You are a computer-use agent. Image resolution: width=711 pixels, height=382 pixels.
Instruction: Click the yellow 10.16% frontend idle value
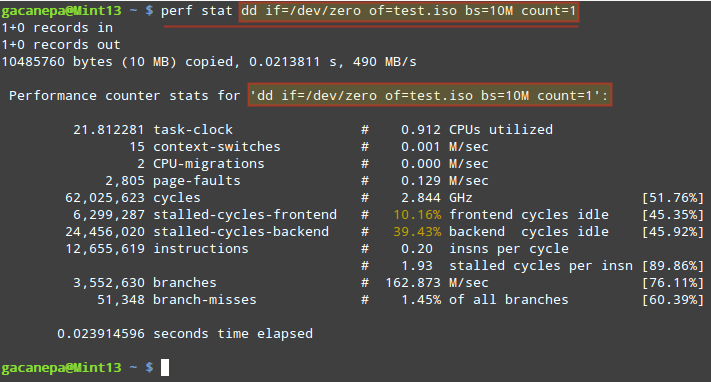417,215
